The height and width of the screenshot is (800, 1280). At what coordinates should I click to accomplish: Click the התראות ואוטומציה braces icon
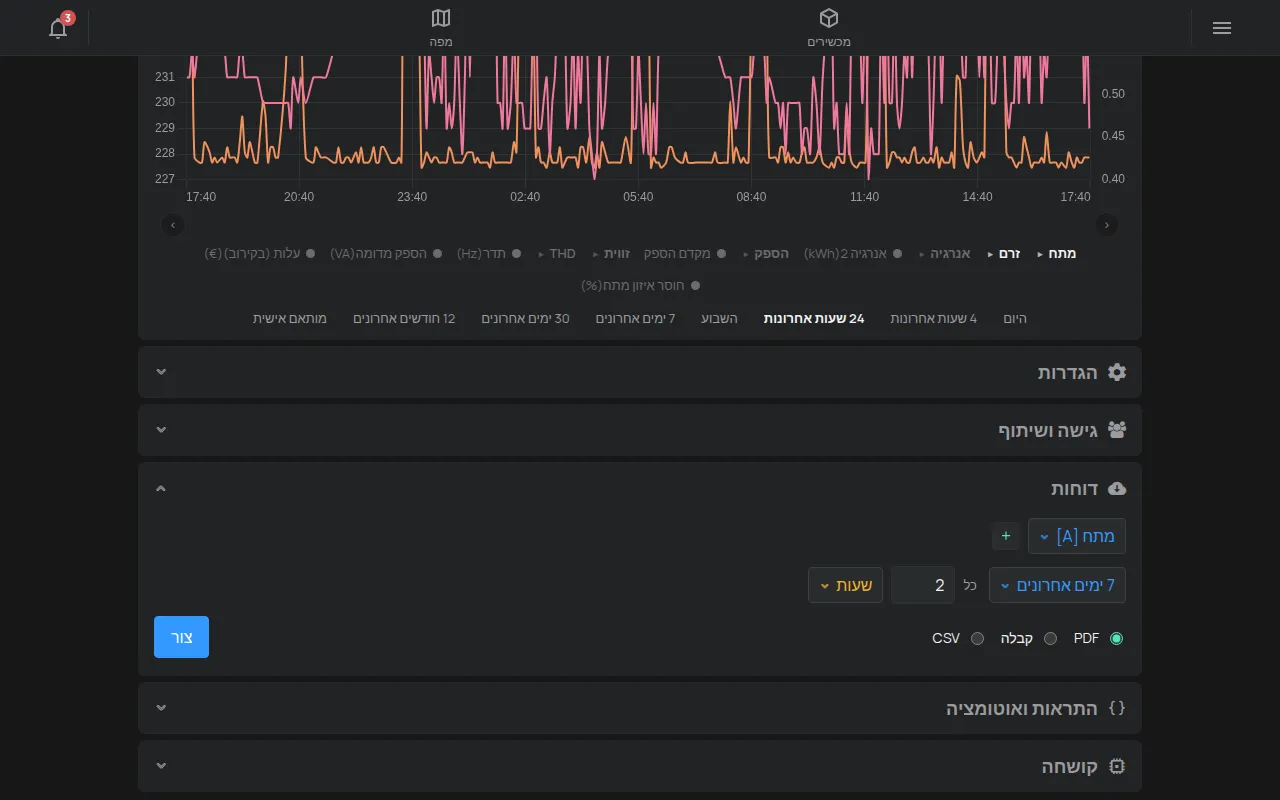tap(1117, 708)
